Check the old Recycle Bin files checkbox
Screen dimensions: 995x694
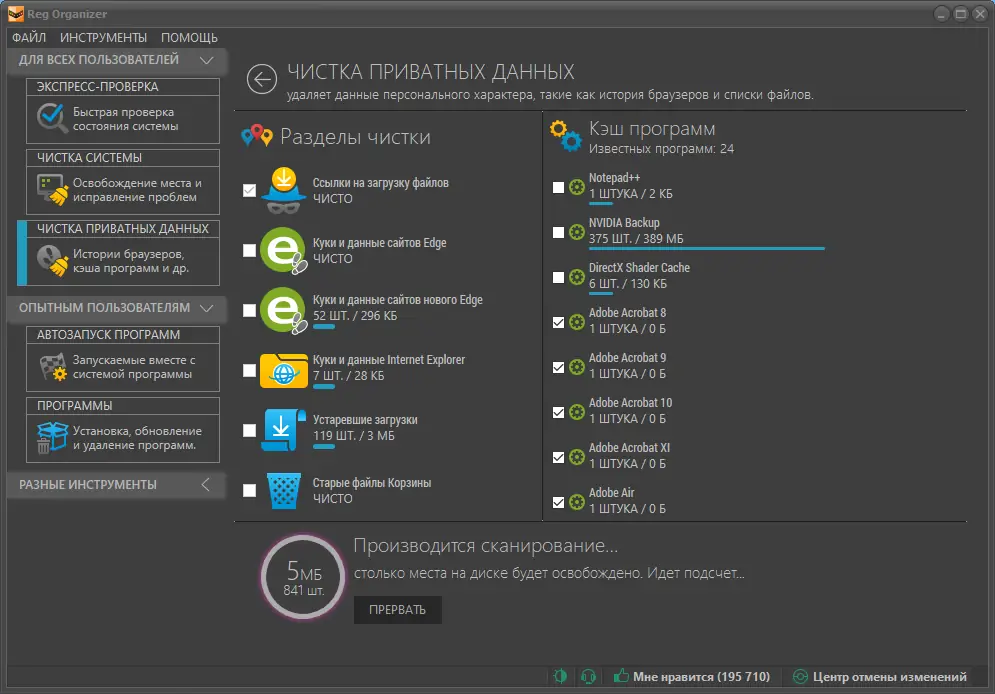(249, 490)
